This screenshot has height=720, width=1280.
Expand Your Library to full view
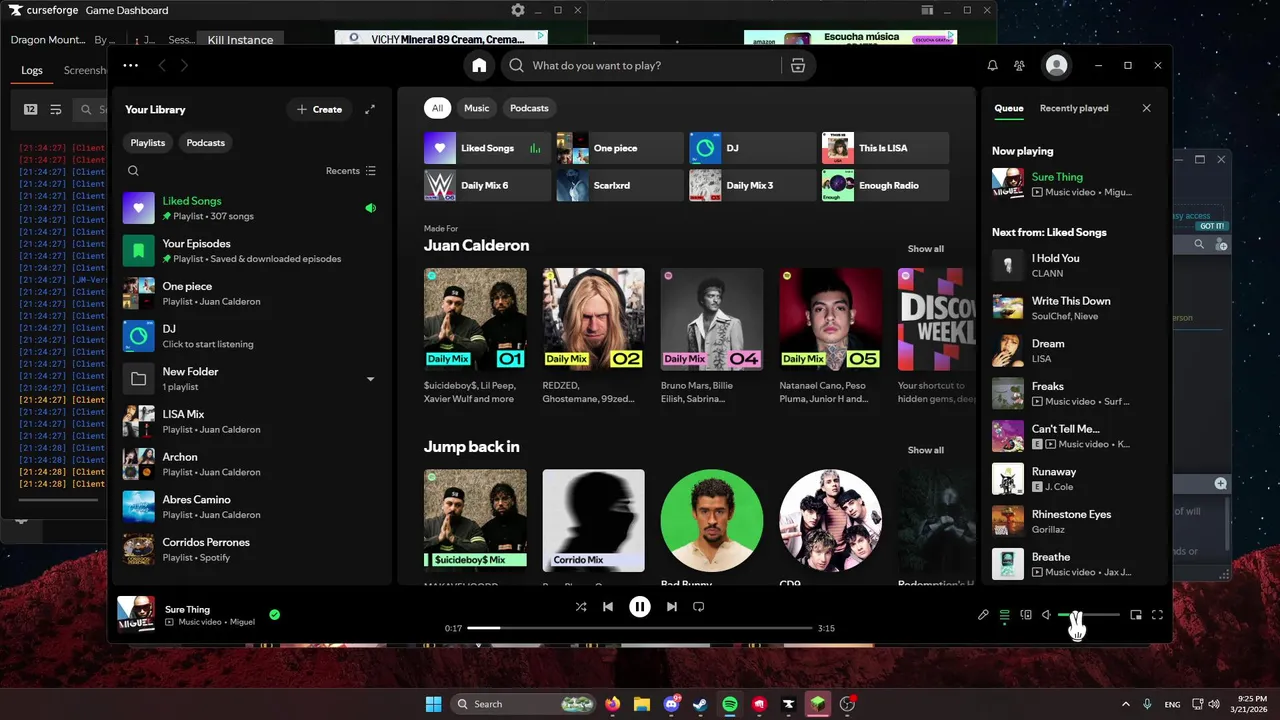coord(370,109)
